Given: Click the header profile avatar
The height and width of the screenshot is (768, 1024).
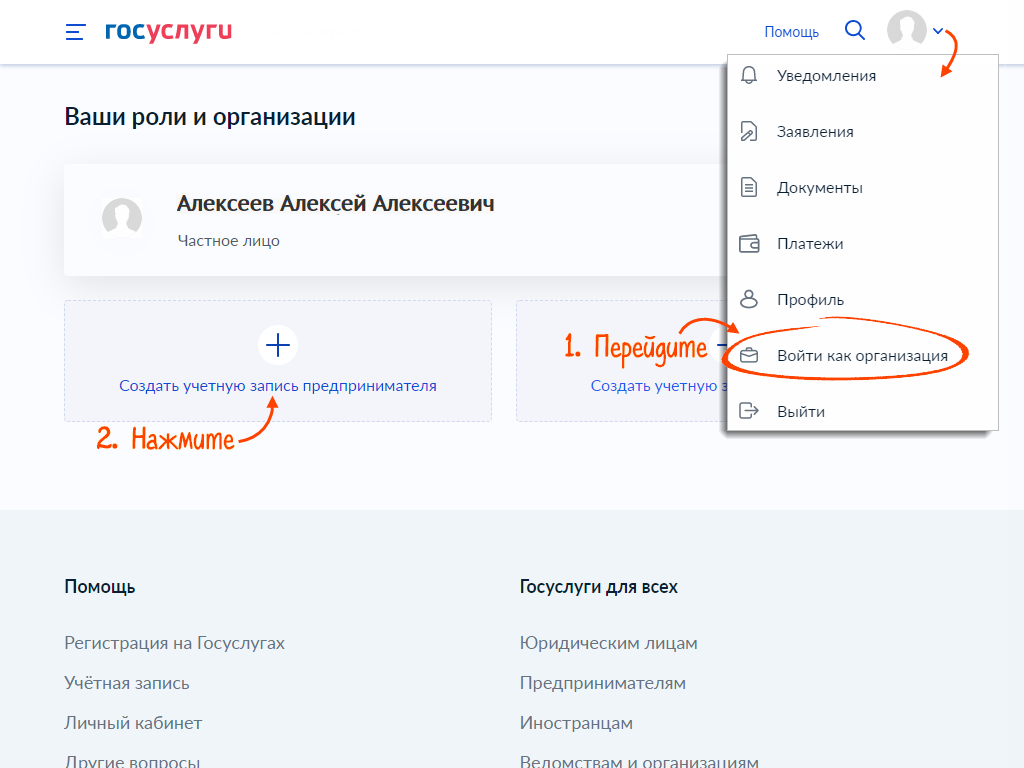Looking at the screenshot, I should click(x=906, y=30).
